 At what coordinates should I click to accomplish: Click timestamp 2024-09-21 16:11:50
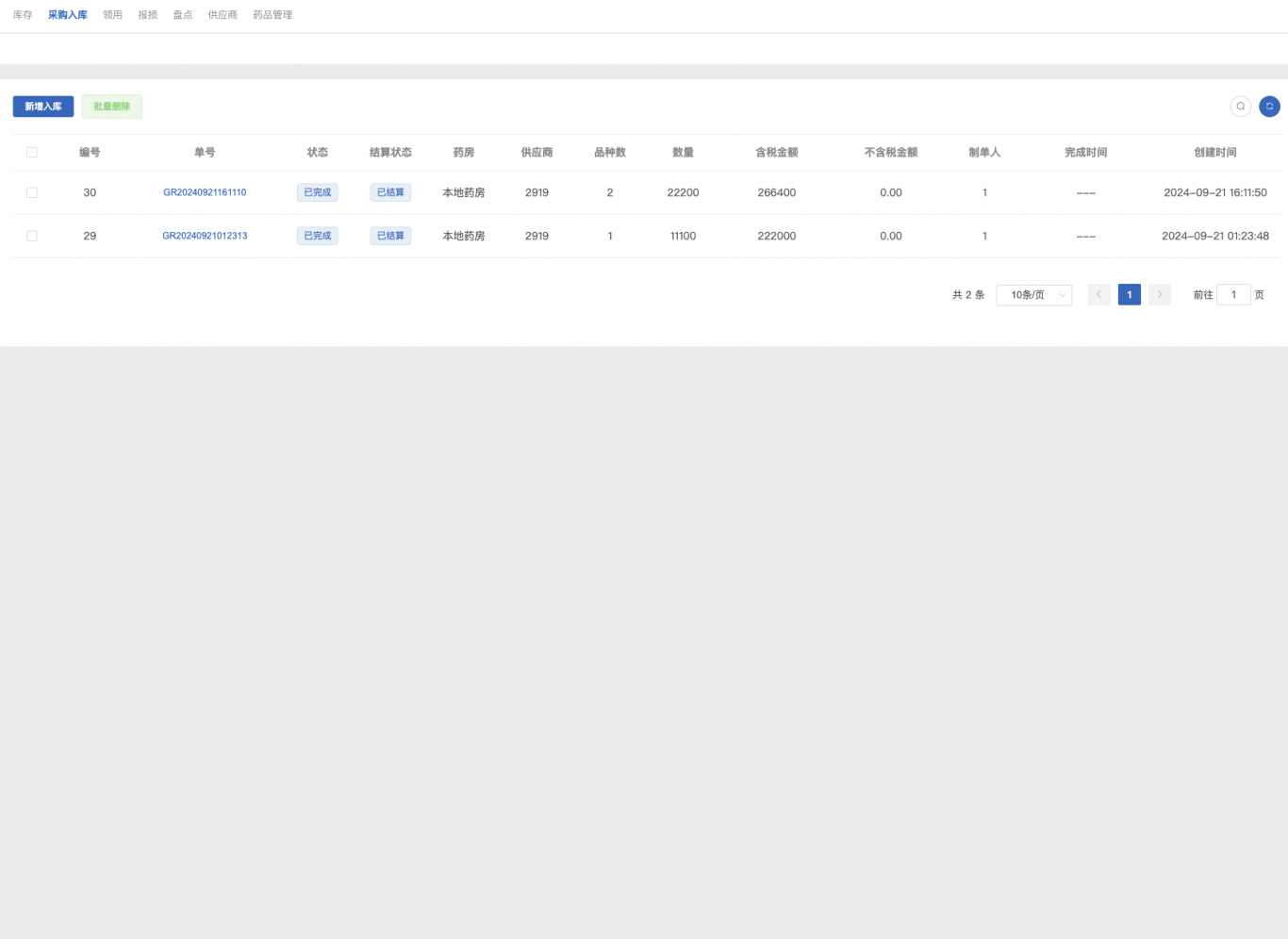coord(1215,192)
